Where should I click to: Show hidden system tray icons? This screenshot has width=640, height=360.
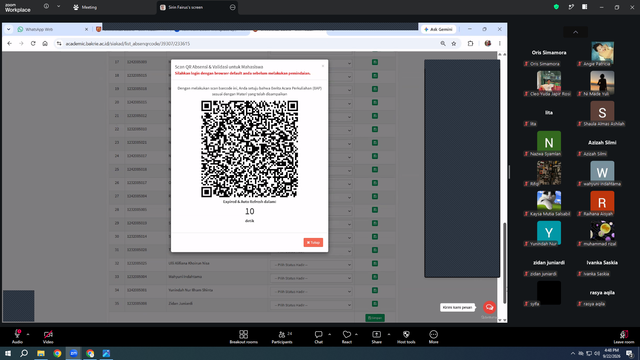(x=573, y=353)
